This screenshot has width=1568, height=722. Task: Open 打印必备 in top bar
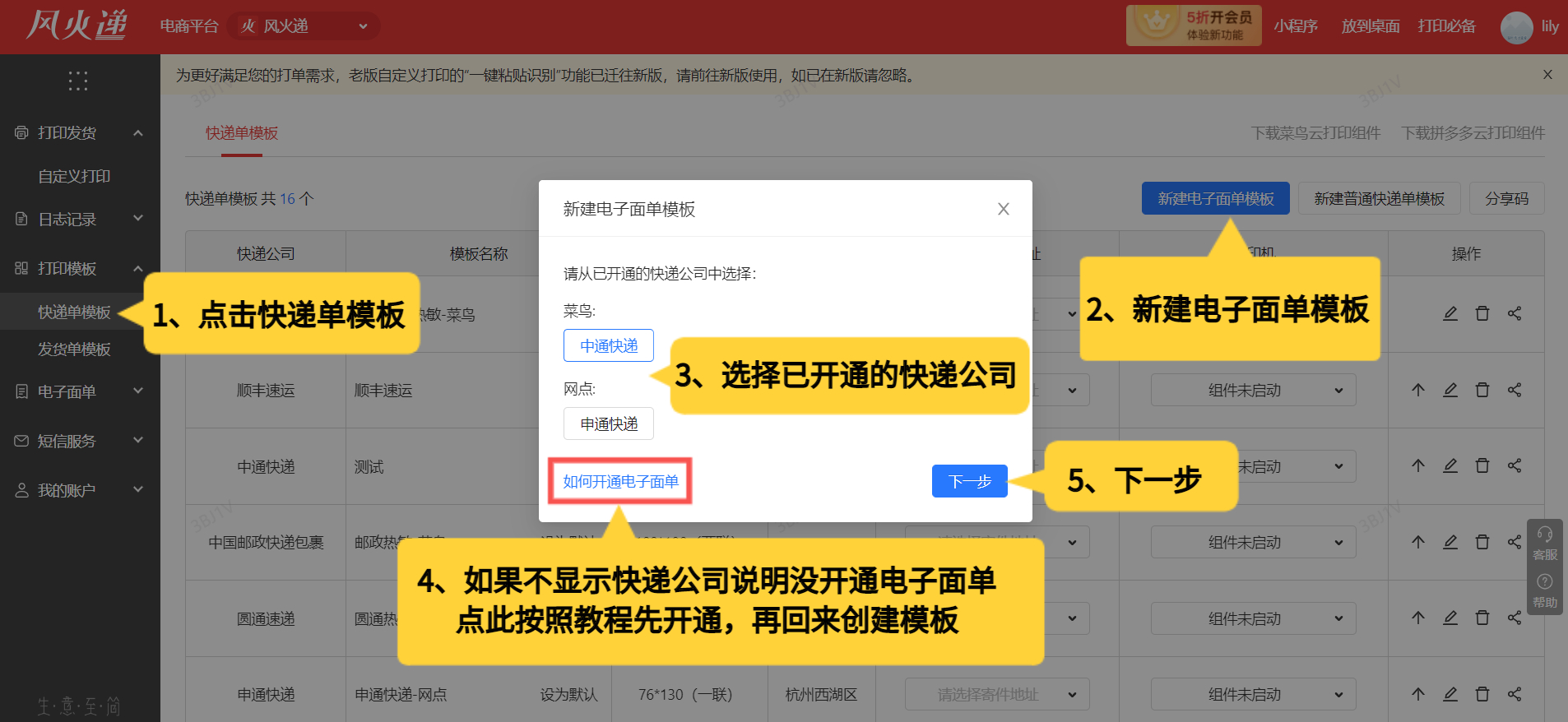point(1447,26)
